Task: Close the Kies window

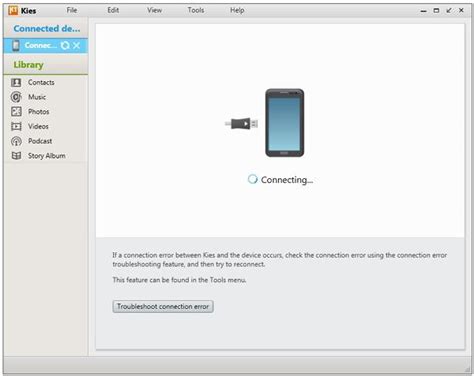Action: (x=461, y=11)
